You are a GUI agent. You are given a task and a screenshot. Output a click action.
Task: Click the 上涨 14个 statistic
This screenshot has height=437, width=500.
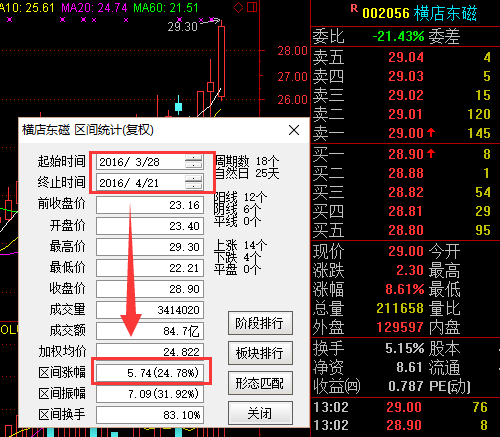click(x=240, y=245)
